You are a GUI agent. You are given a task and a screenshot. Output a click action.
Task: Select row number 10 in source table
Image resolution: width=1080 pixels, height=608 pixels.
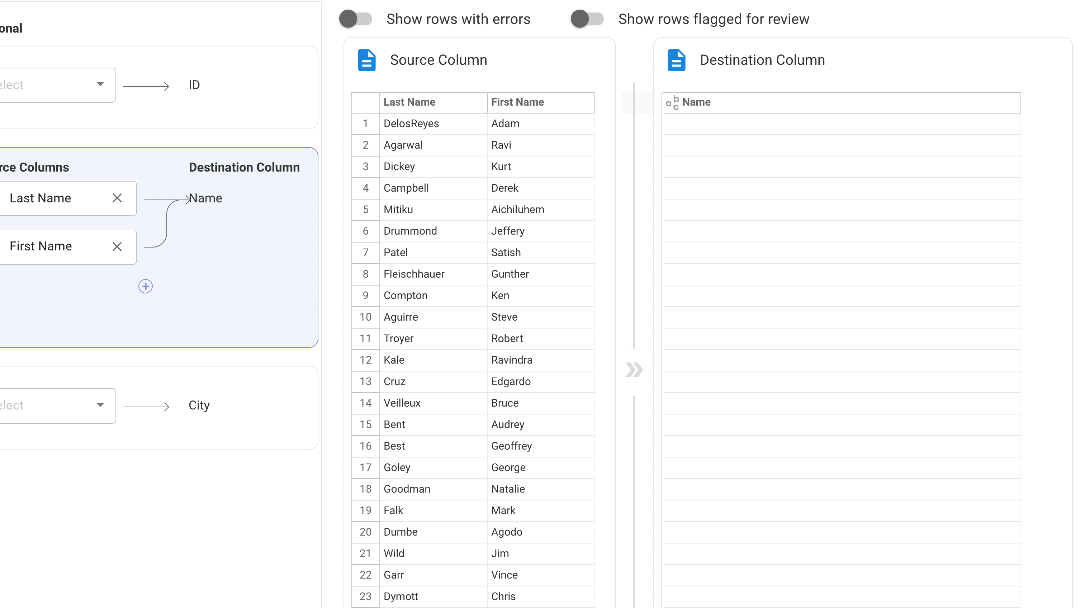pos(366,317)
